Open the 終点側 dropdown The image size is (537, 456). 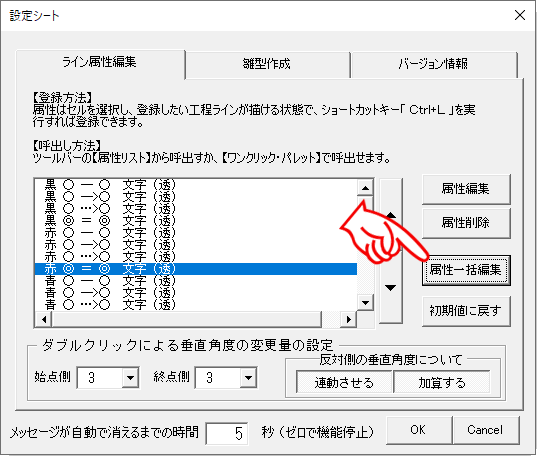(248, 378)
